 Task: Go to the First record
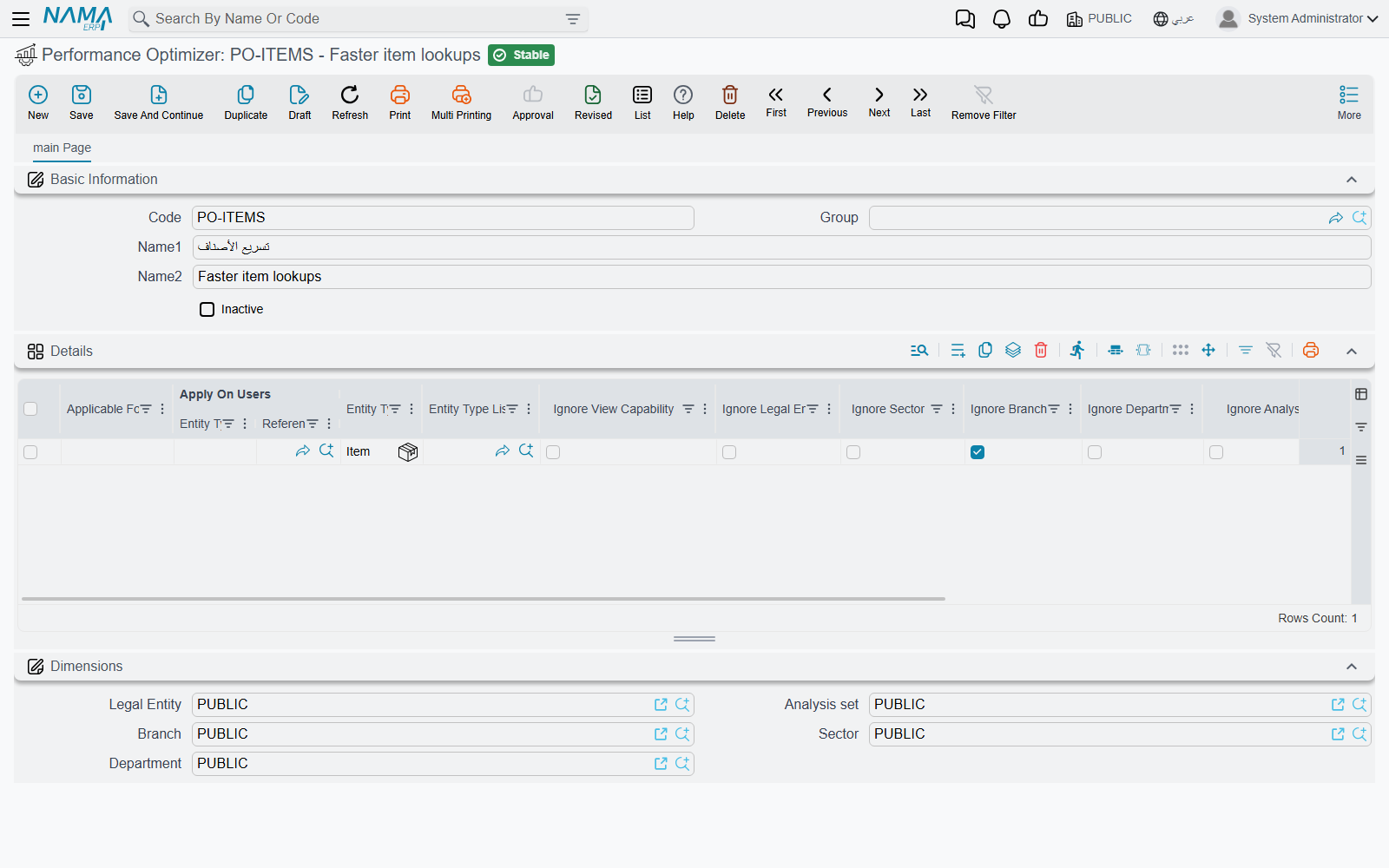776,102
